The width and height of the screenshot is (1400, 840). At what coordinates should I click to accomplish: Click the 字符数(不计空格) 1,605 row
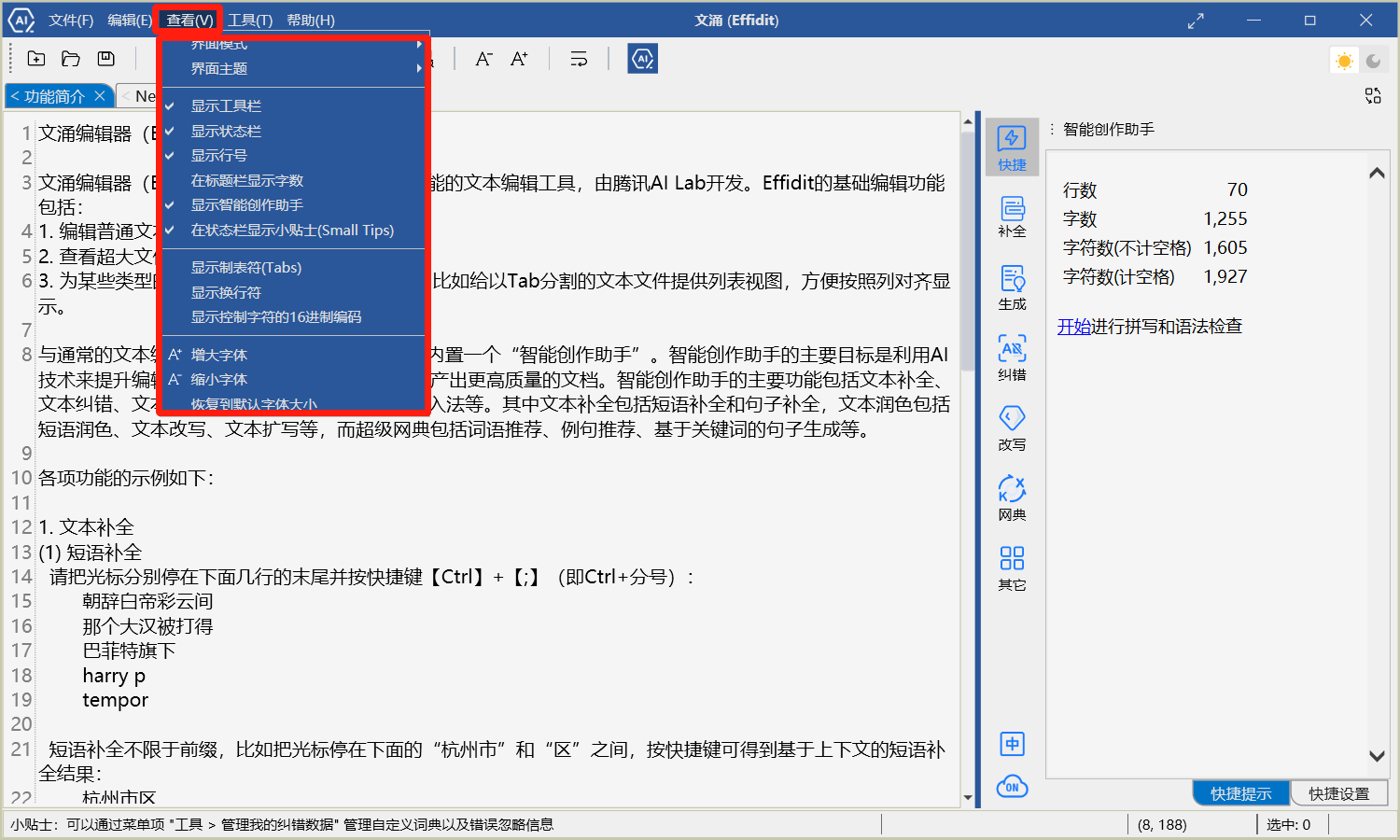click(1155, 247)
